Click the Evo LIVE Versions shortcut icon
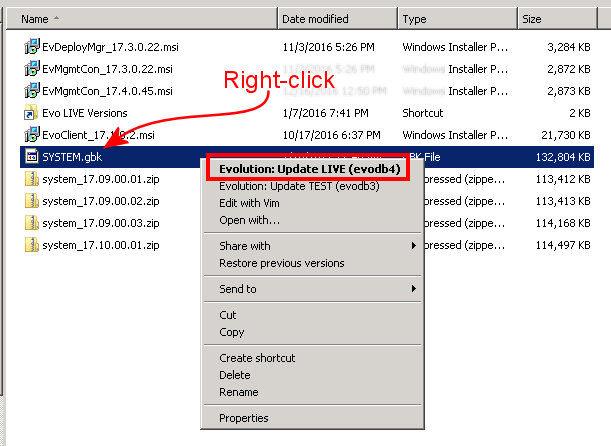 pyautogui.click(x=31, y=113)
